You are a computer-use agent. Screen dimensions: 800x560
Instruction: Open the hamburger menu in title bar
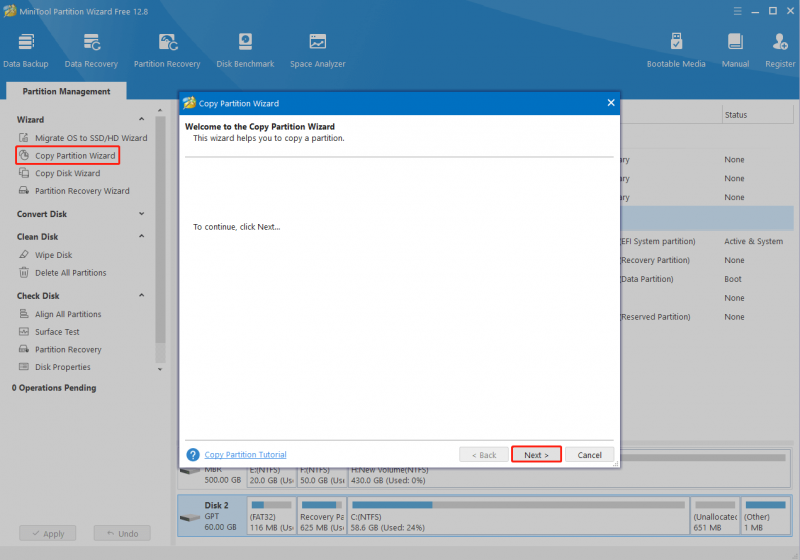(x=737, y=11)
